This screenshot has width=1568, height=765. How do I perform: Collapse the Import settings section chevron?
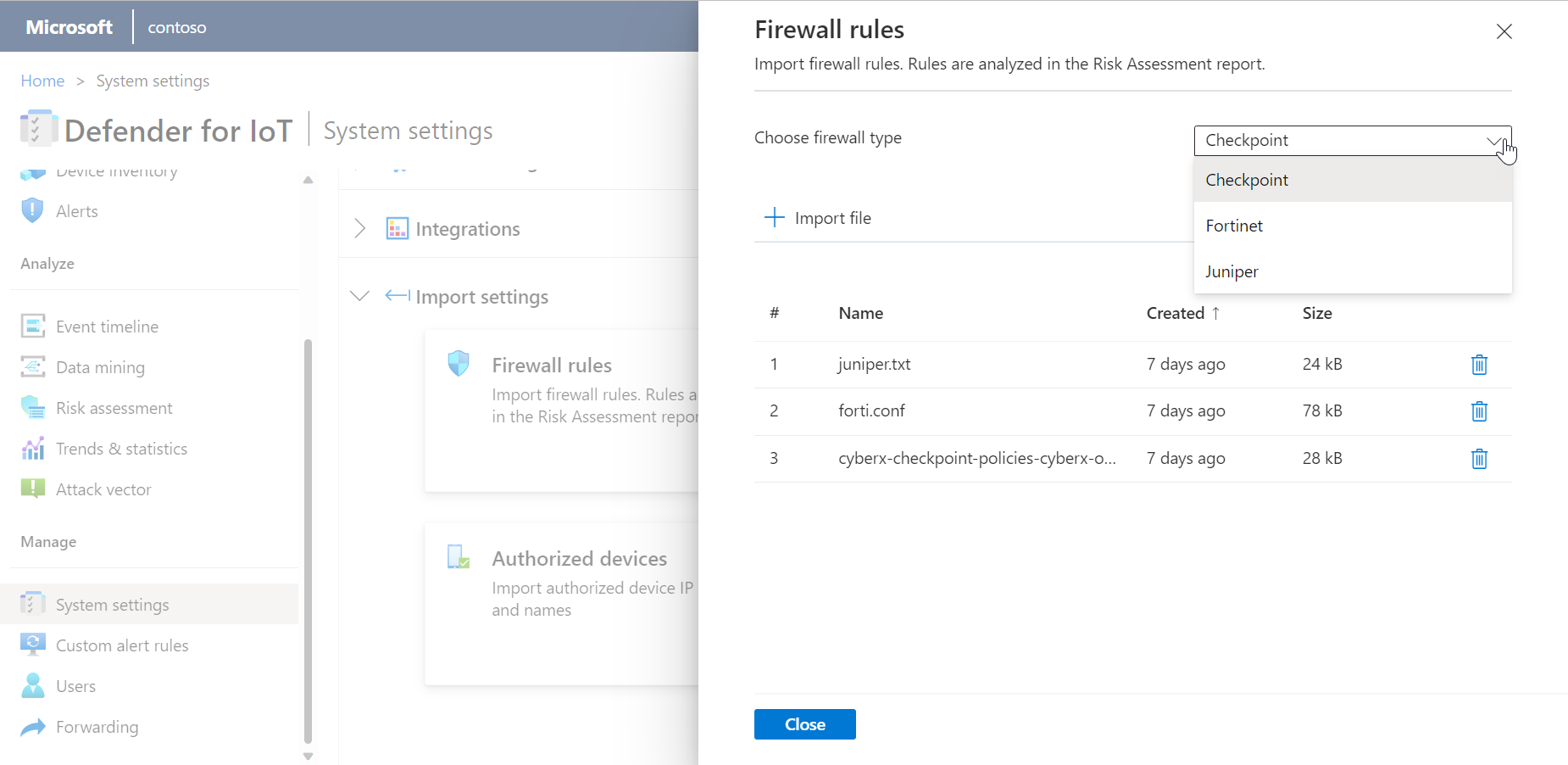[x=359, y=296]
